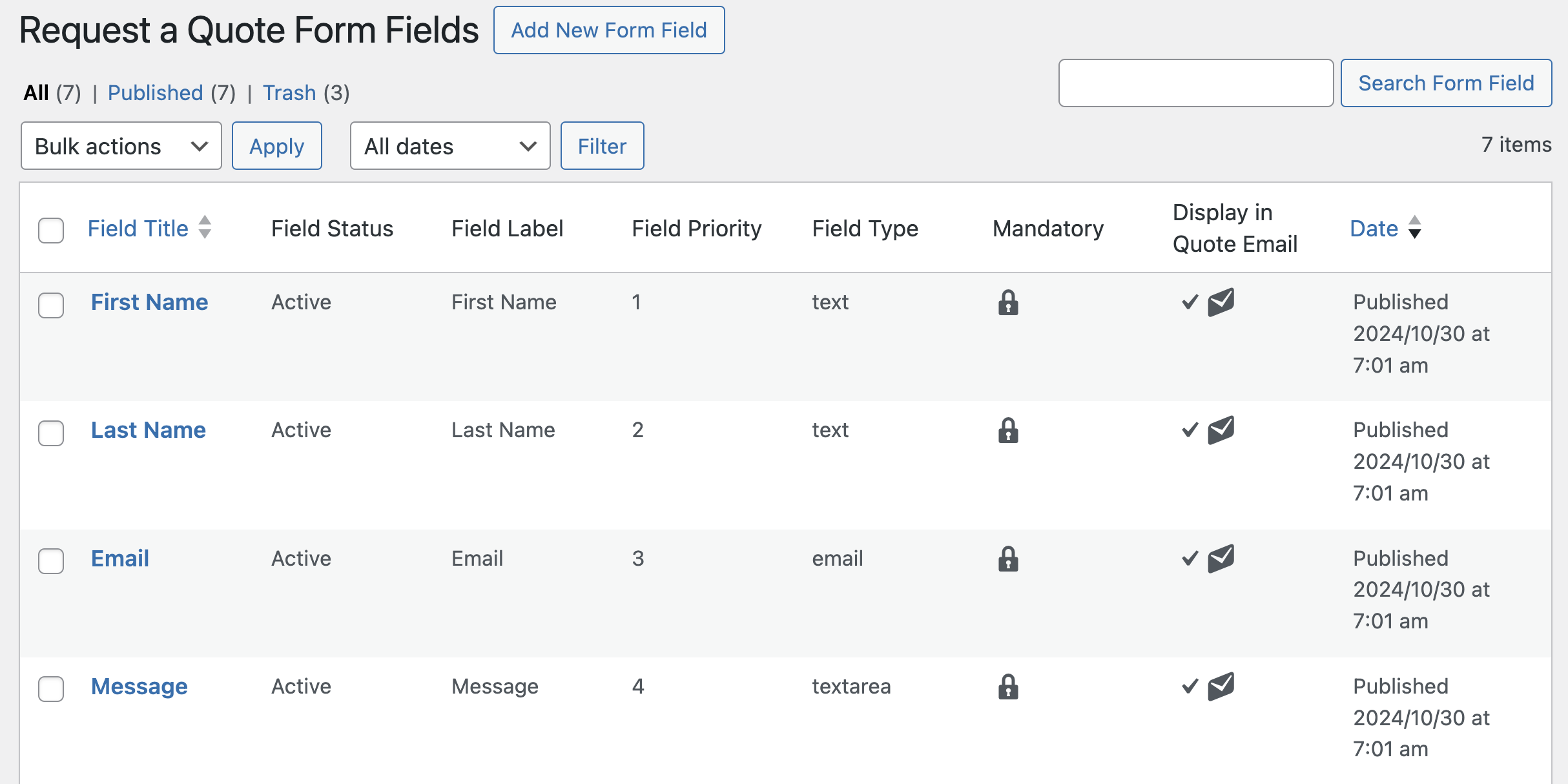
Task: Click the Search Form Field button
Action: point(1446,84)
